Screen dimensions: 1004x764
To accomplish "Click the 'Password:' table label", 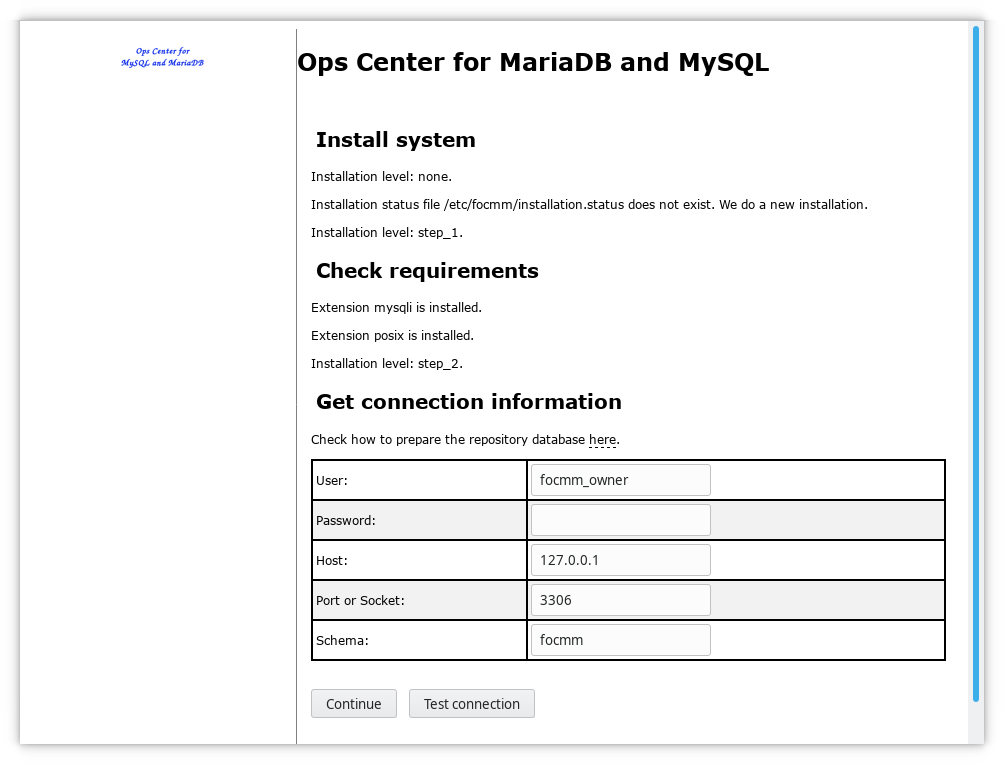I will [346, 521].
